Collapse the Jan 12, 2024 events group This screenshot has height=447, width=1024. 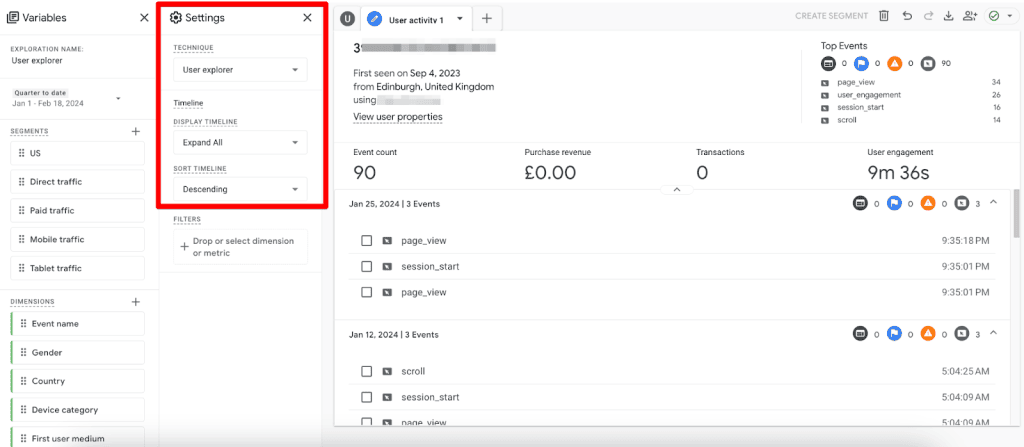coord(993,334)
